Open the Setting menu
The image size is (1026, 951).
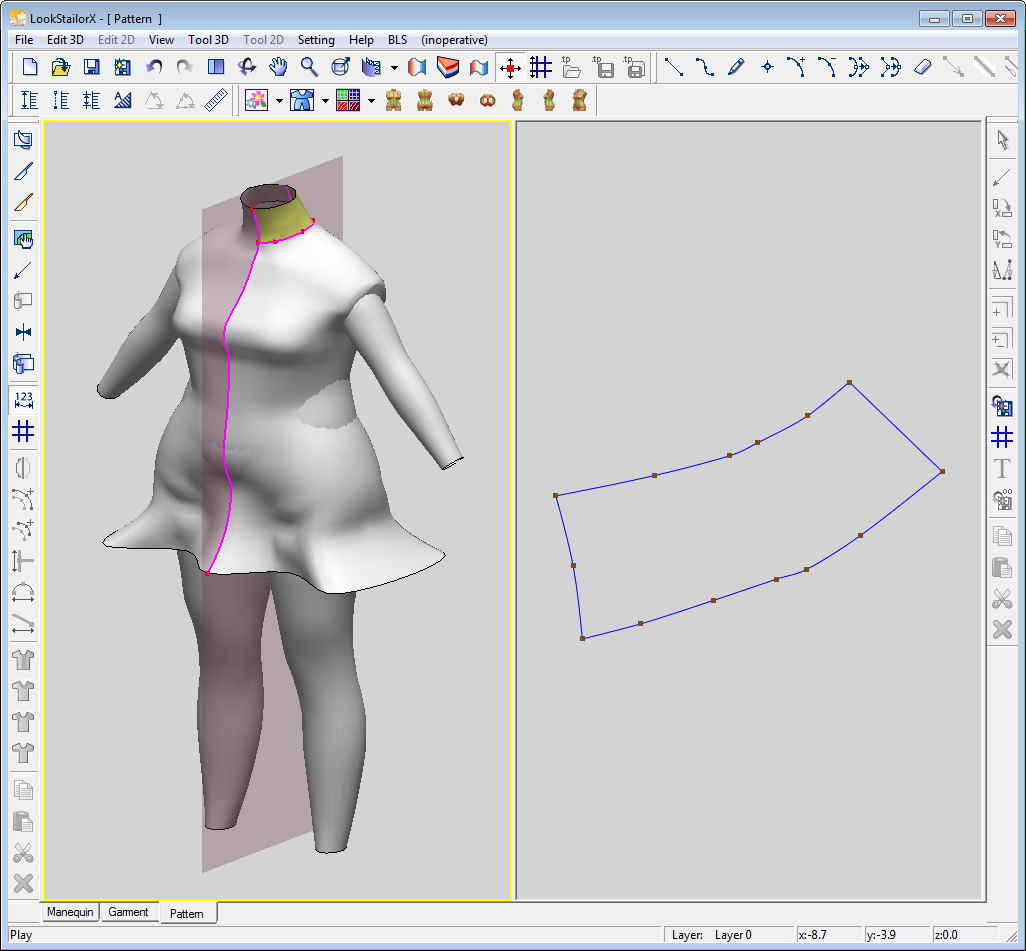316,40
